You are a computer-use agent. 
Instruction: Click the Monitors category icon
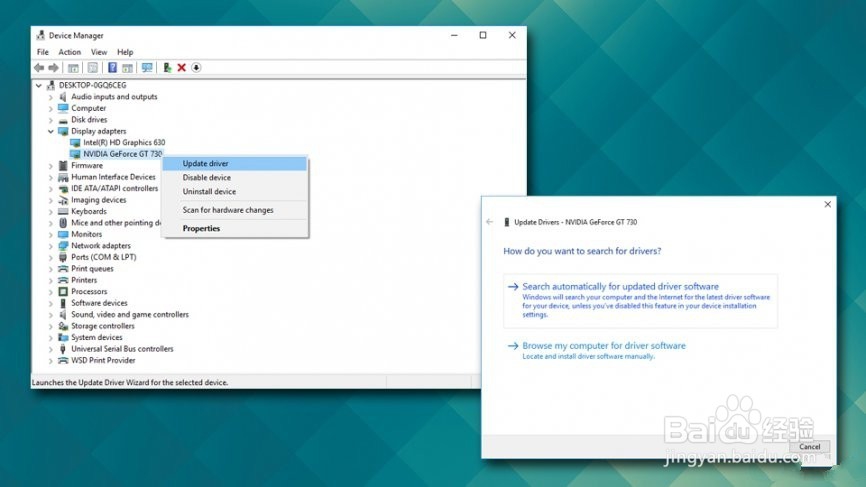[63, 234]
